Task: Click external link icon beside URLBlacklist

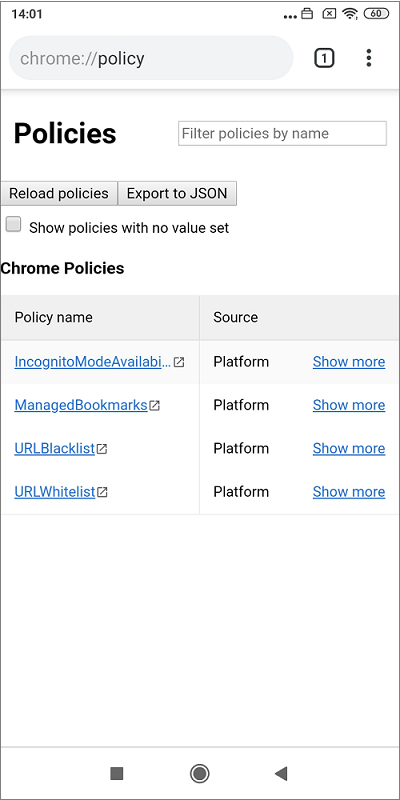Action: [x=102, y=449]
